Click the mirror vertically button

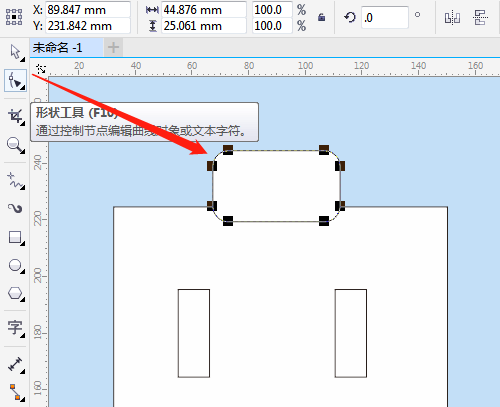coord(480,18)
